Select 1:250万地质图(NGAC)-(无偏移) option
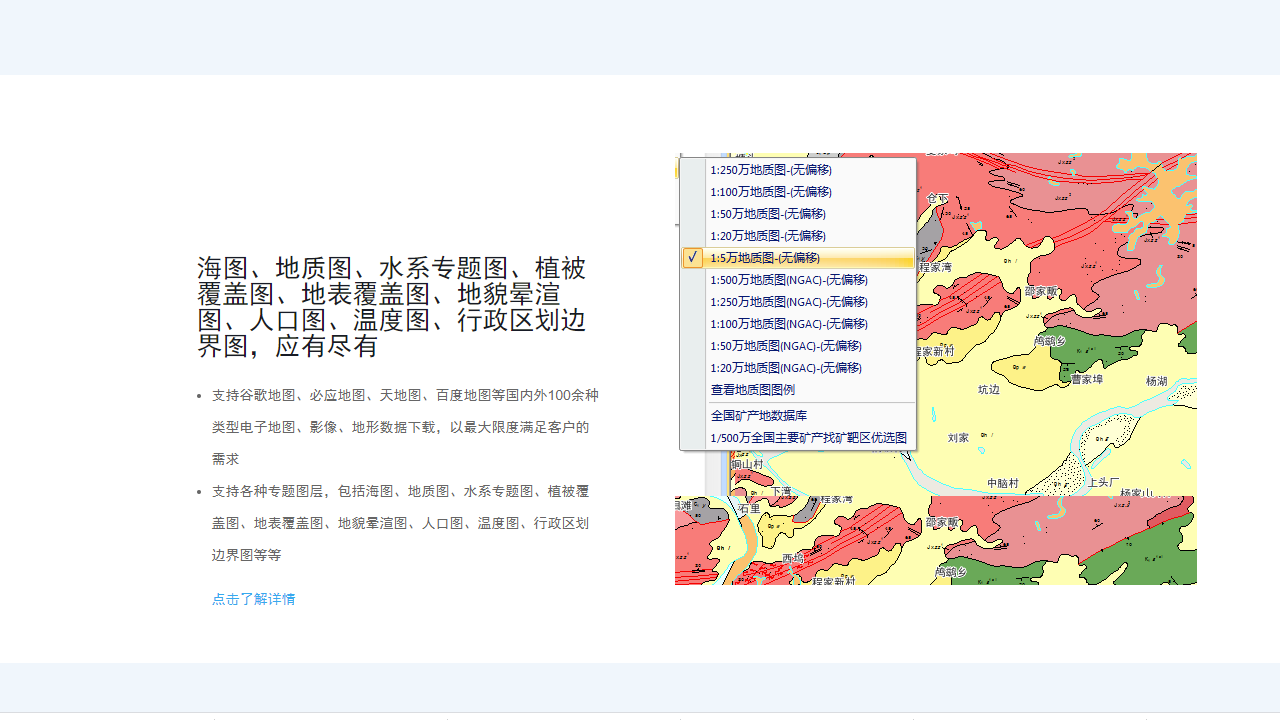 789,302
